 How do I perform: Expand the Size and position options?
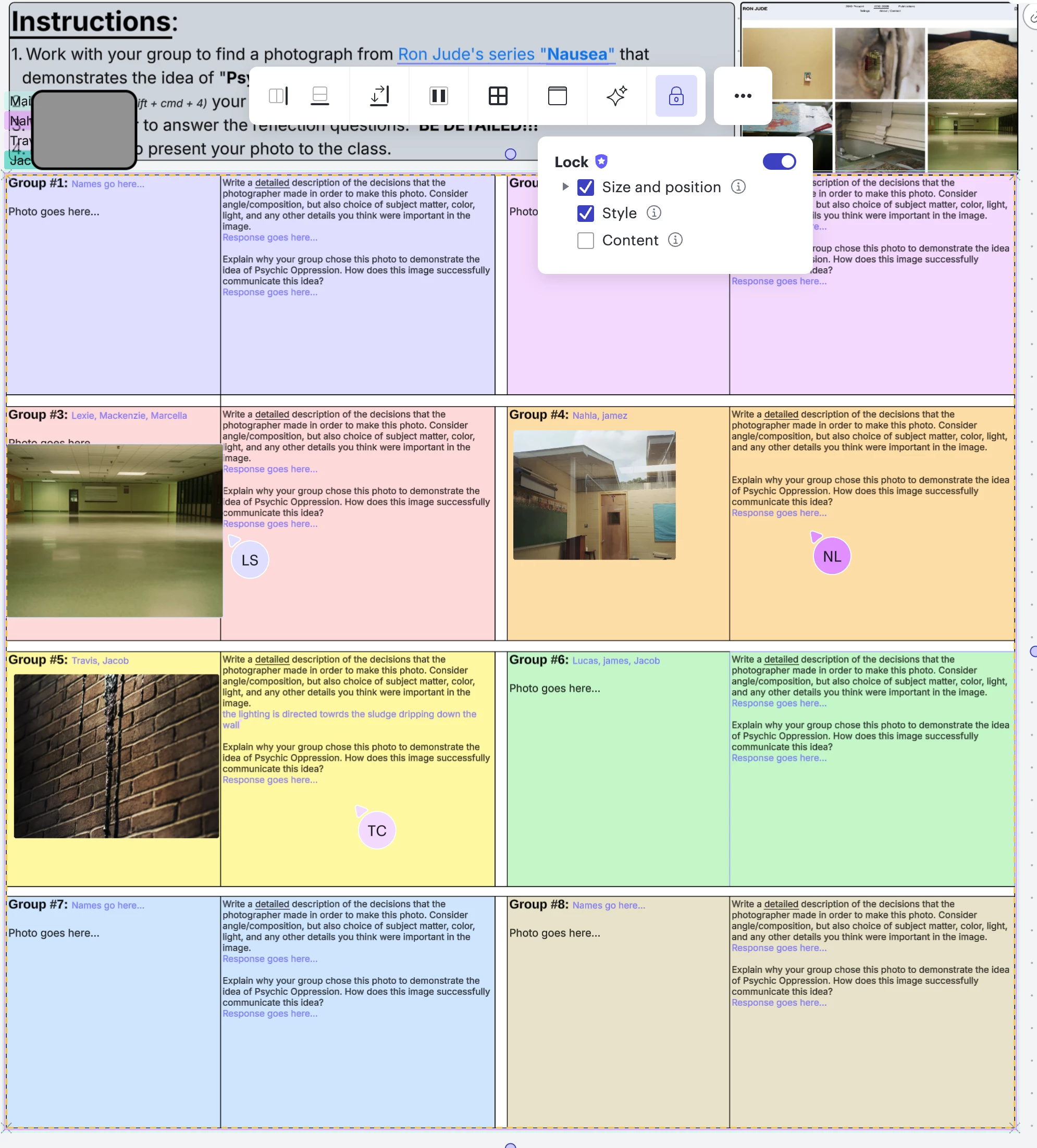click(x=565, y=187)
